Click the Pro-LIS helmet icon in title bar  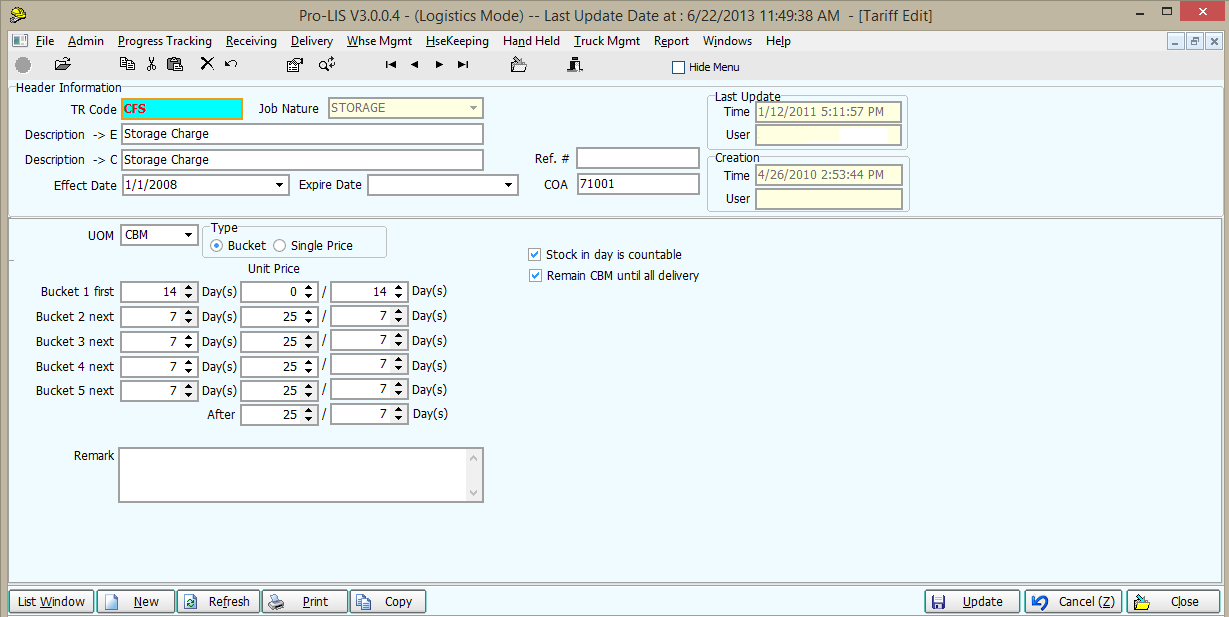click(17, 15)
